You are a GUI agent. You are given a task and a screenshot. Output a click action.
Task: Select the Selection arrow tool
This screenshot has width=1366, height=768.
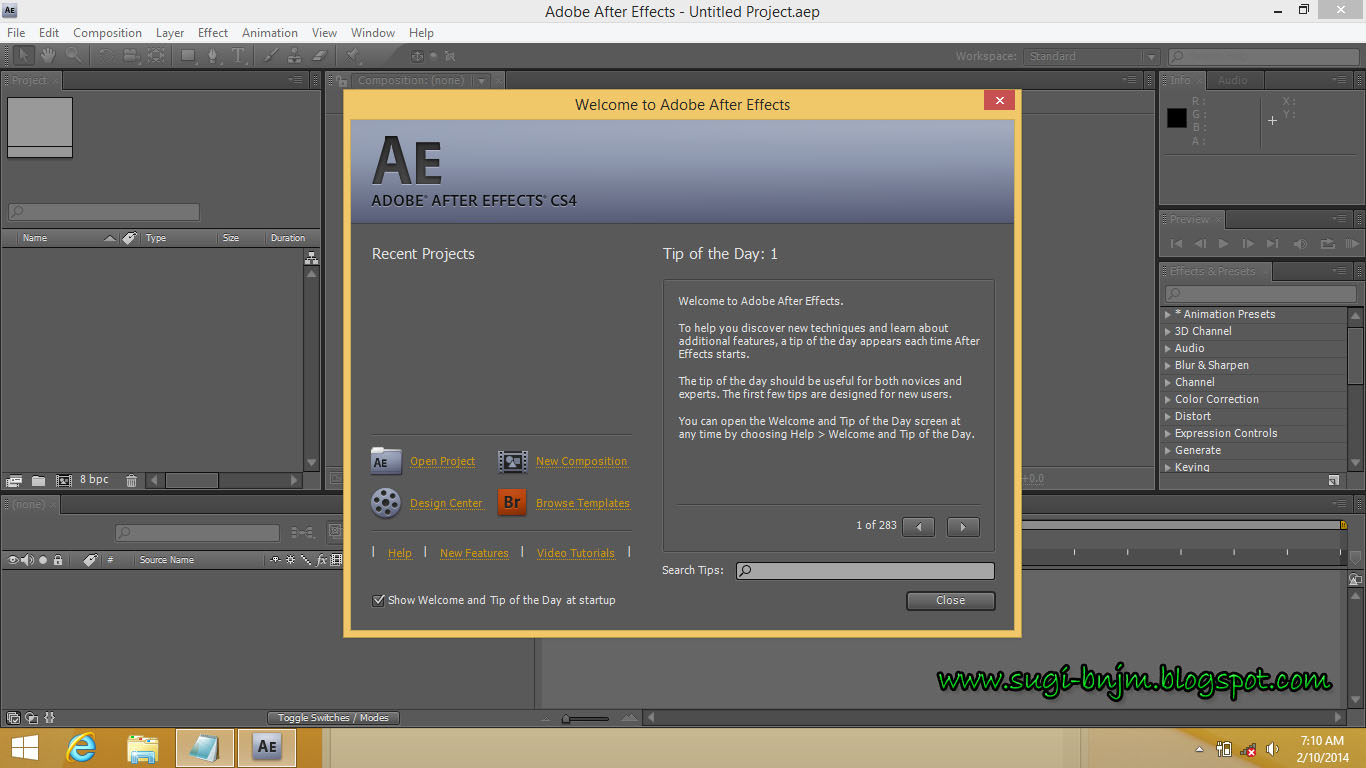[23, 56]
